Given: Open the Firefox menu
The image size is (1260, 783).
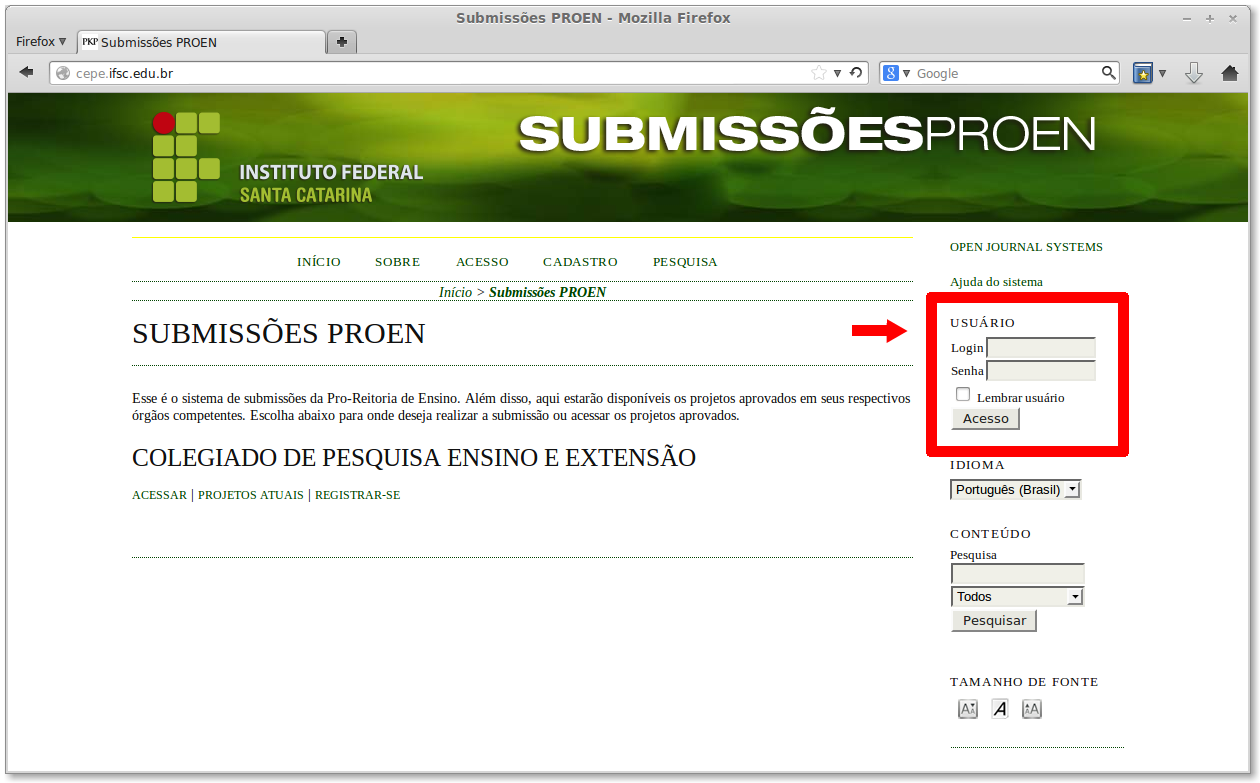Looking at the screenshot, I should 38,41.
